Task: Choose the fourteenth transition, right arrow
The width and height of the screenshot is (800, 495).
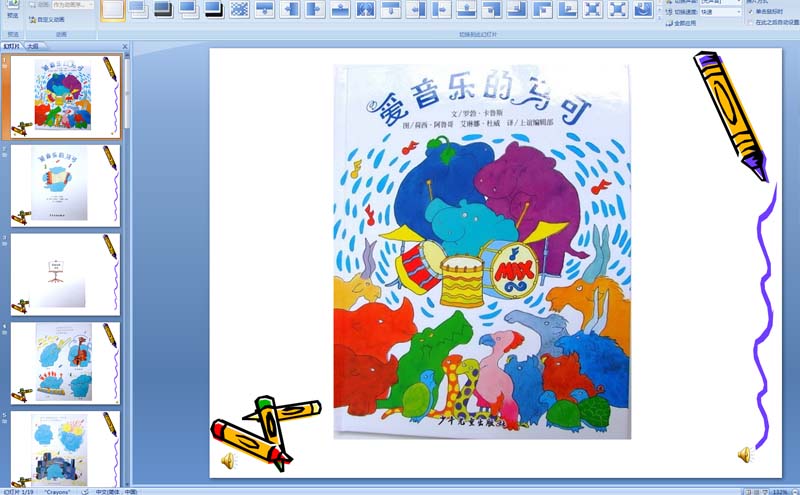Action: (441, 9)
